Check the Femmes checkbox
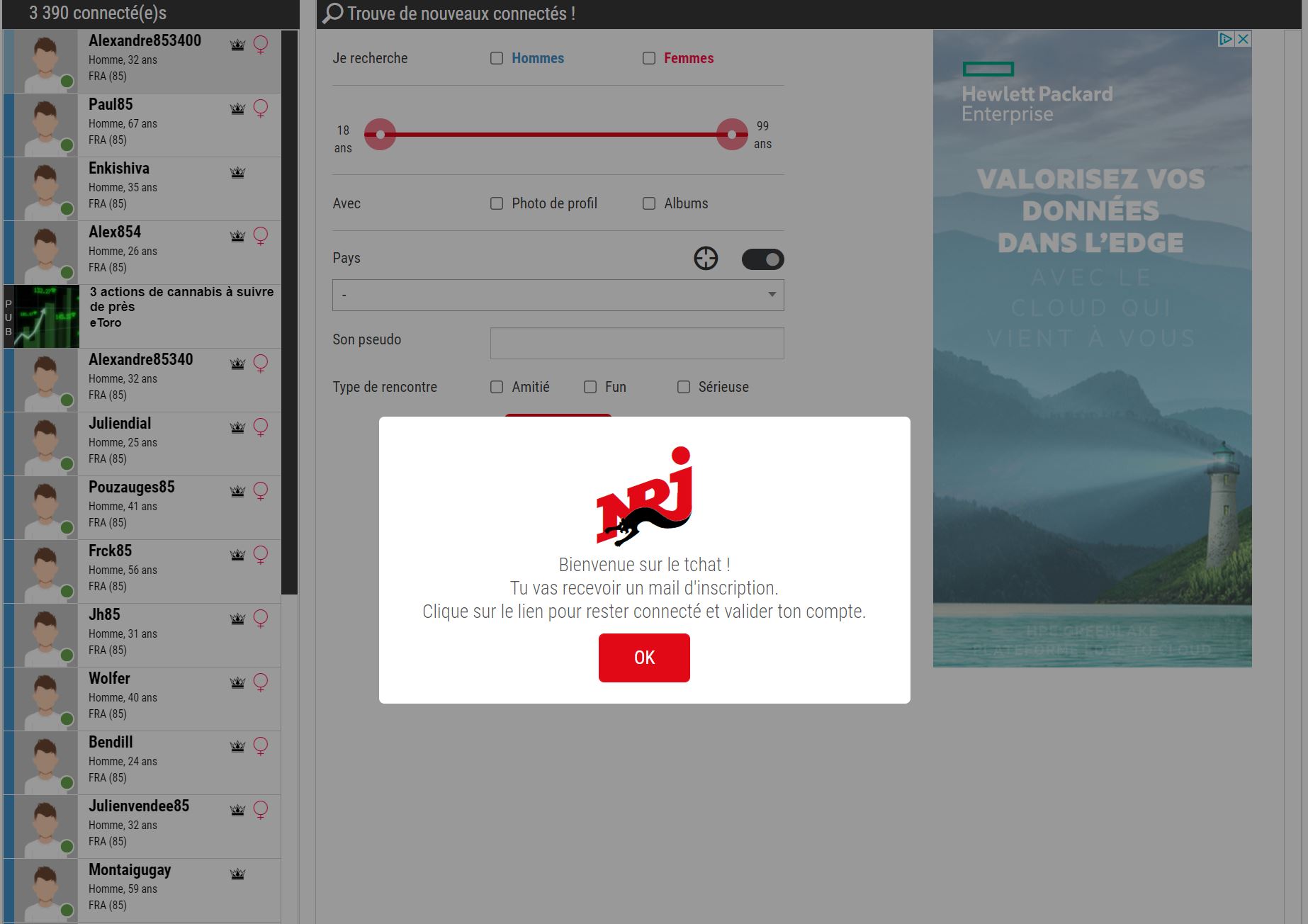Screen dimensions: 1308x924 click(x=649, y=58)
